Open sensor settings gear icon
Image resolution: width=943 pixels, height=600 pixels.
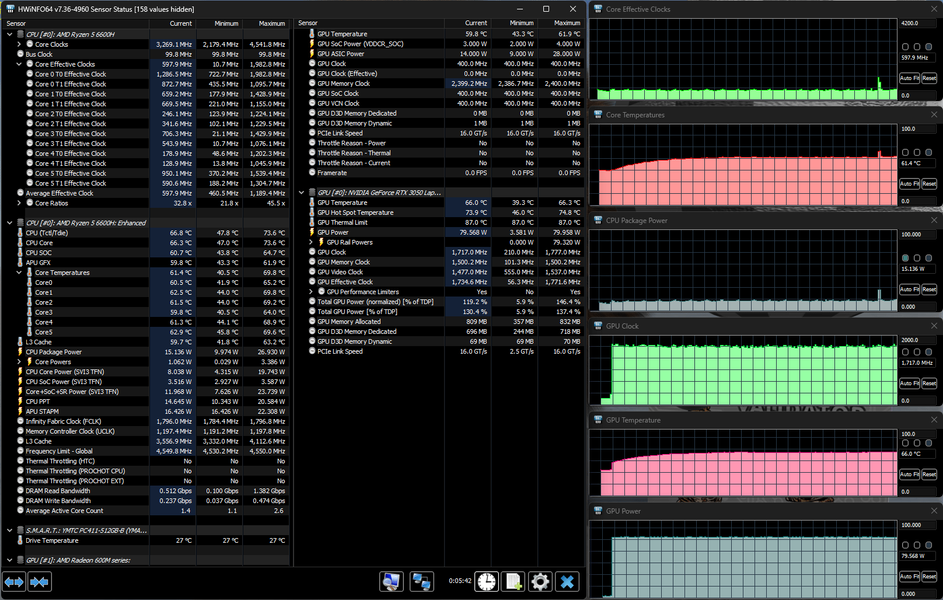point(540,581)
